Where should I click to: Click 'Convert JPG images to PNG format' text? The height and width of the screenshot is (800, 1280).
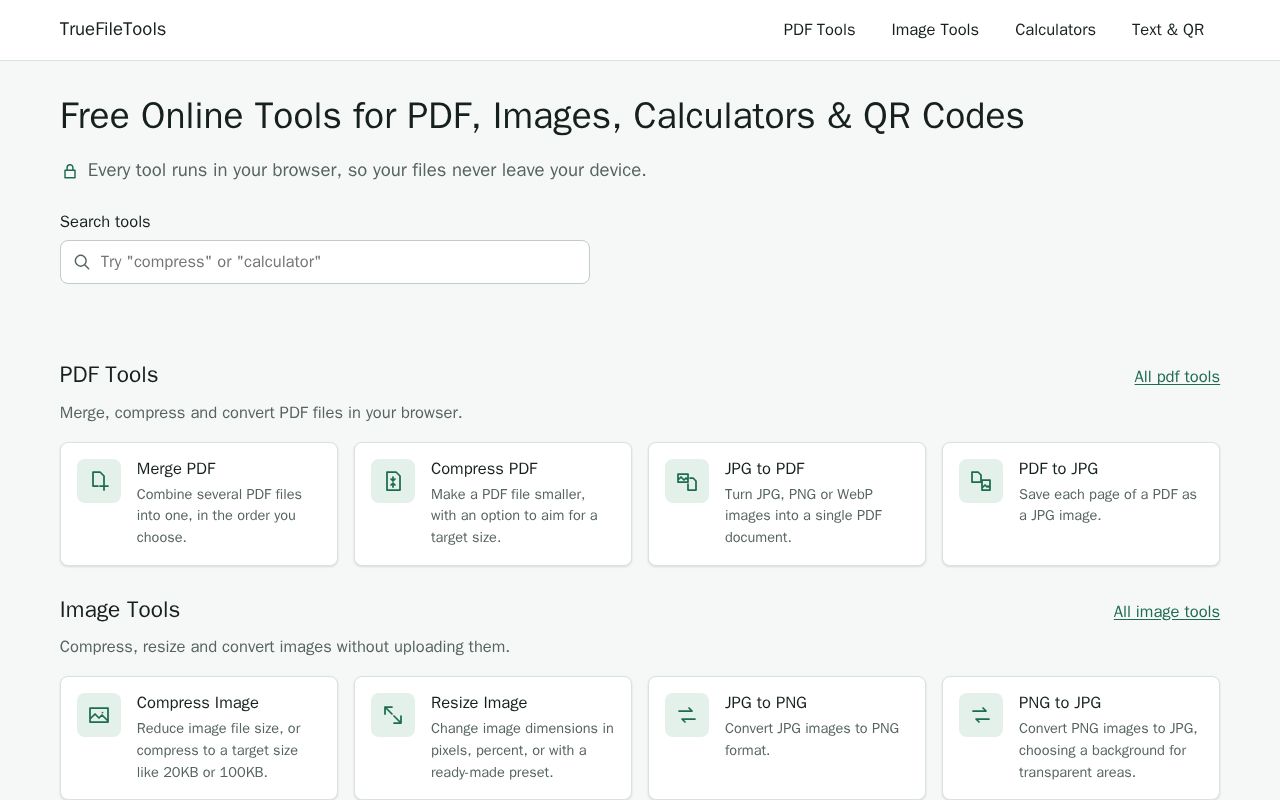point(812,739)
